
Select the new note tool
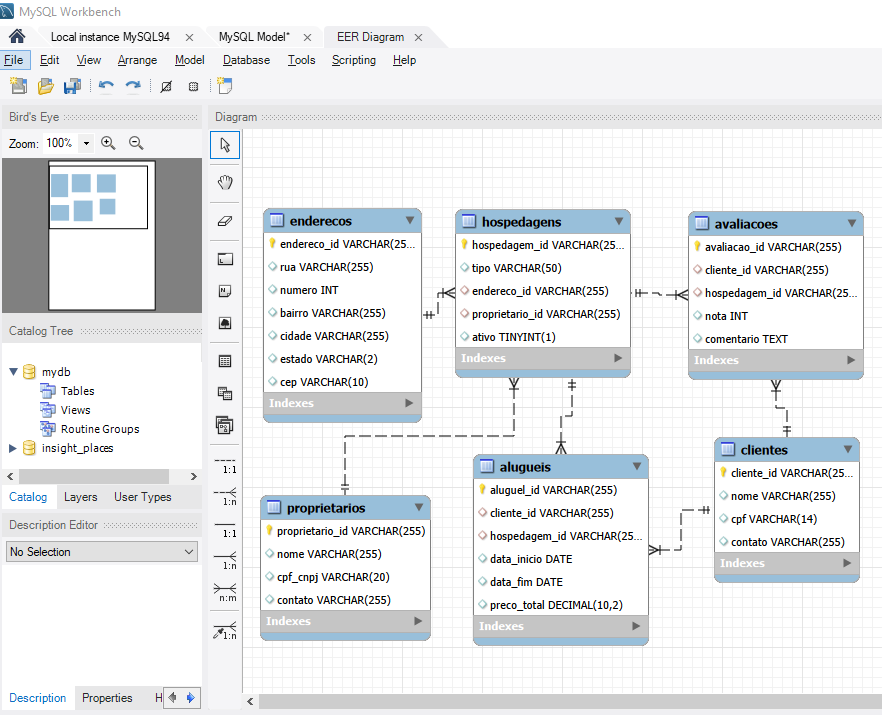coord(225,291)
